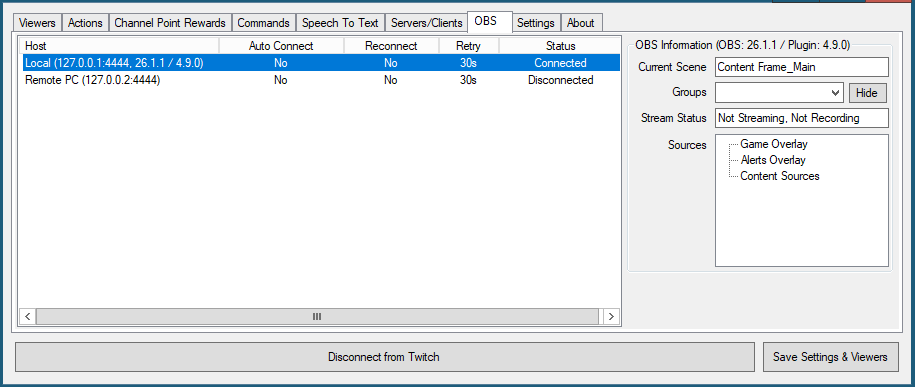Select Alerts Overlay in the Sources tree
This screenshot has height=387, width=915.
[x=773, y=160]
